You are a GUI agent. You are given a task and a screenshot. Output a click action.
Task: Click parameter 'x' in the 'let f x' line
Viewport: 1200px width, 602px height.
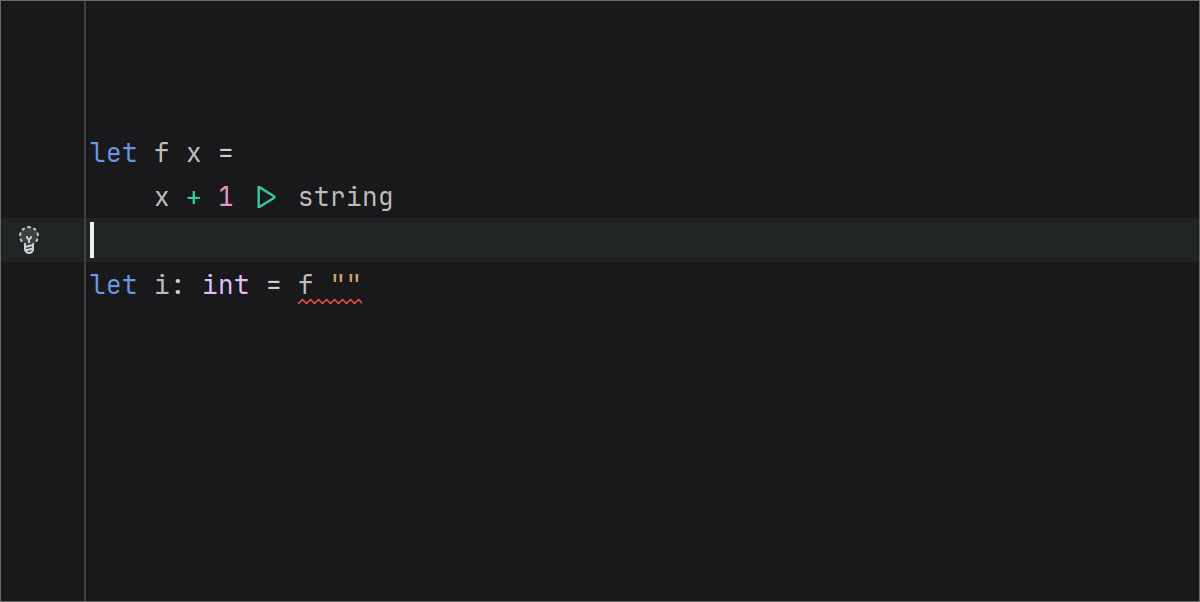[194, 153]
